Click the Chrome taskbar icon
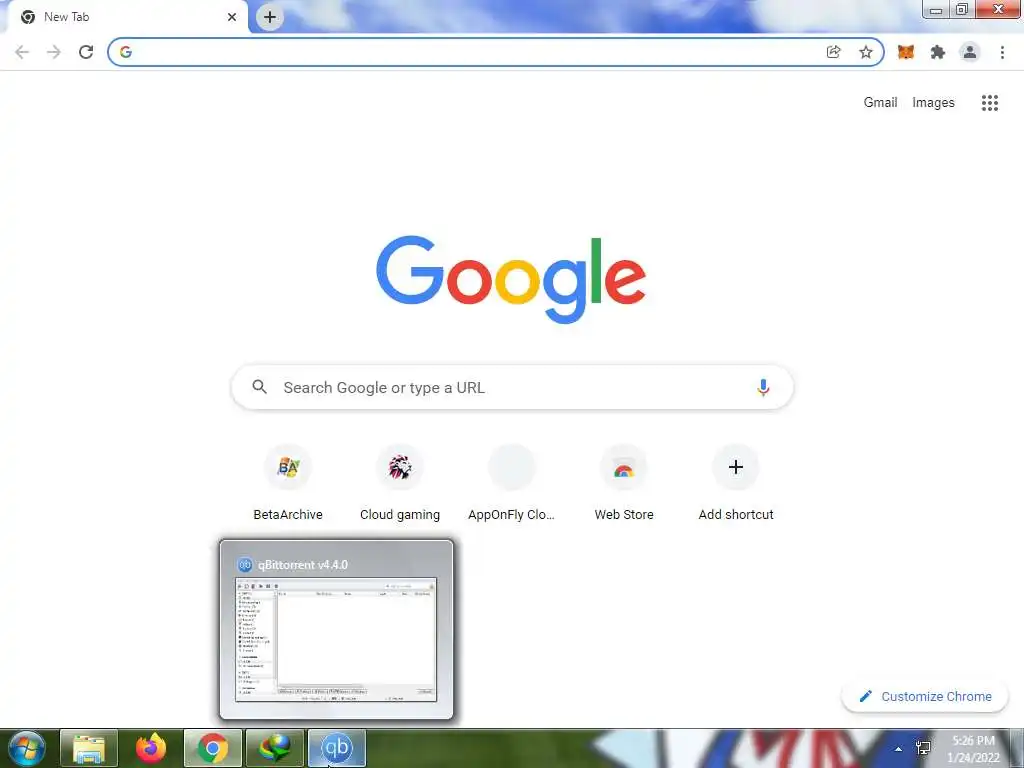Viewport: 1024px width, 768px height. point(212,748)
